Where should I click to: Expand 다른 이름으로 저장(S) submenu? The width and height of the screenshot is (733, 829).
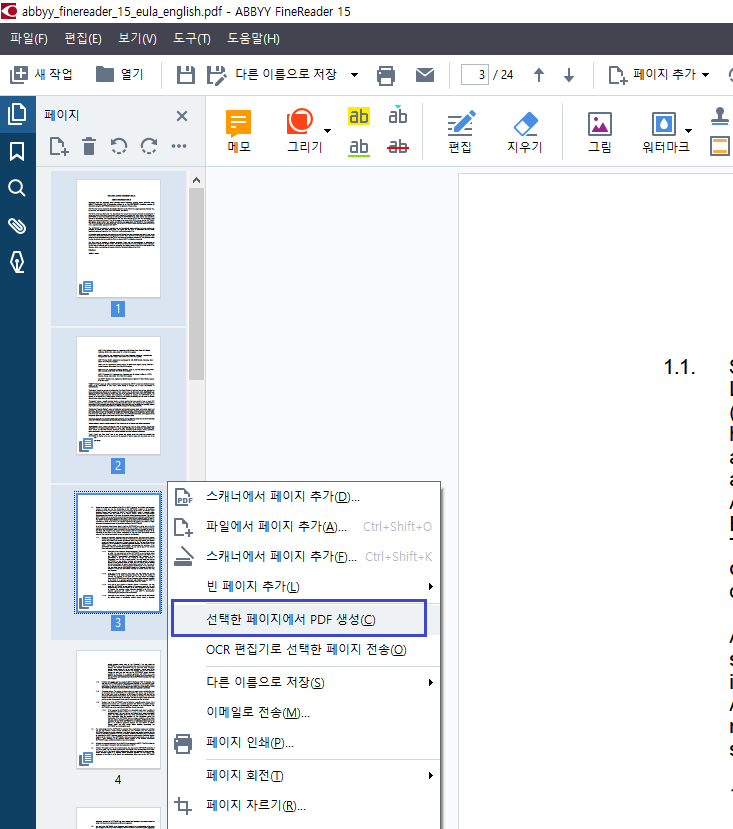coord(304,683)
